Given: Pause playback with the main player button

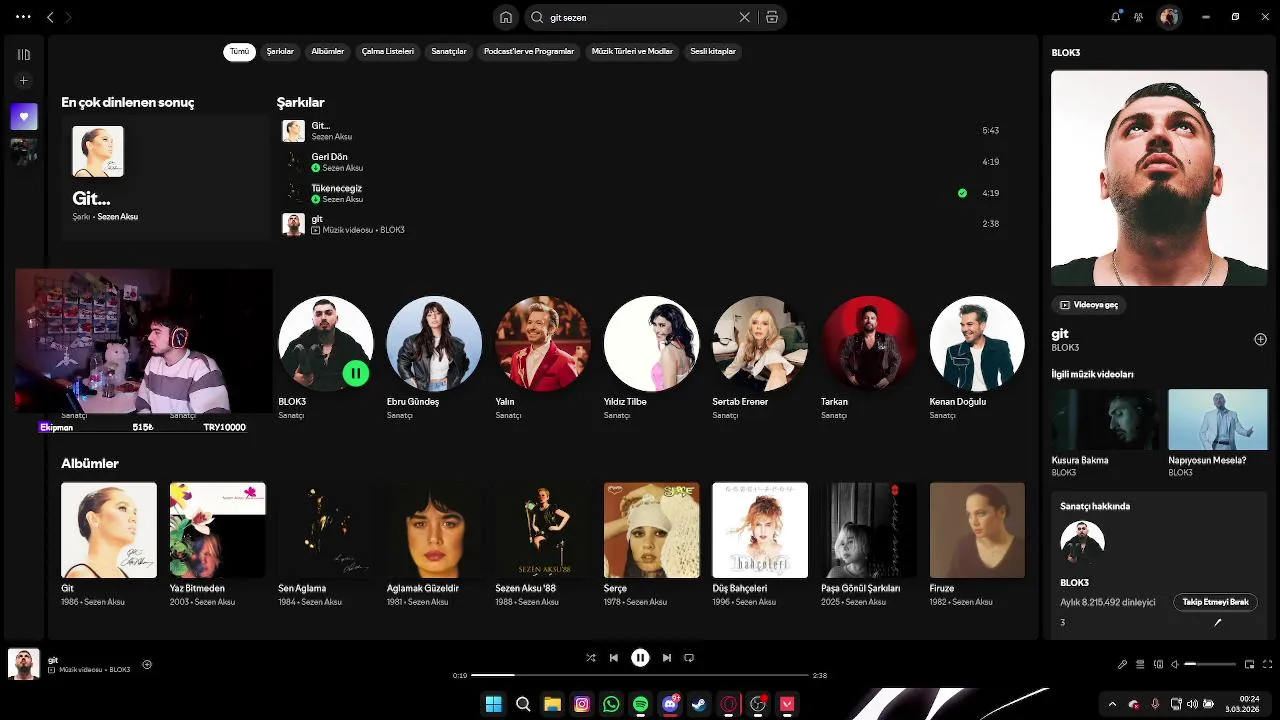Looking at the screenshot, I should (640, 658).
